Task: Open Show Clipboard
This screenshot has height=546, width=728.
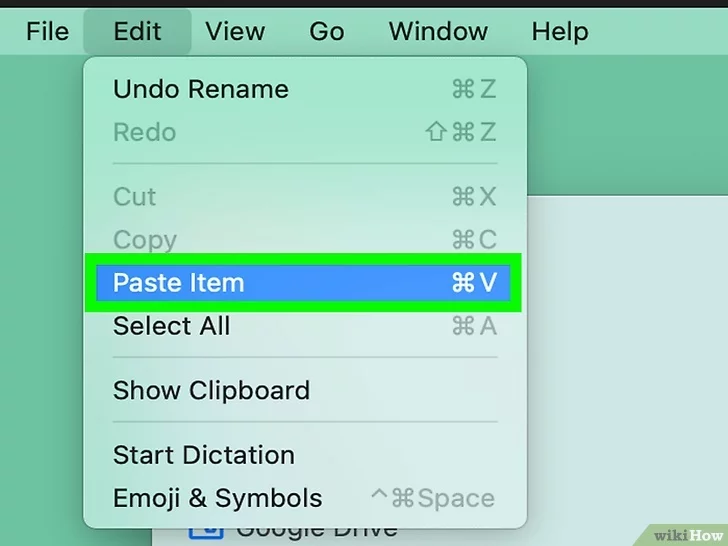Action: tap(211, 390)
